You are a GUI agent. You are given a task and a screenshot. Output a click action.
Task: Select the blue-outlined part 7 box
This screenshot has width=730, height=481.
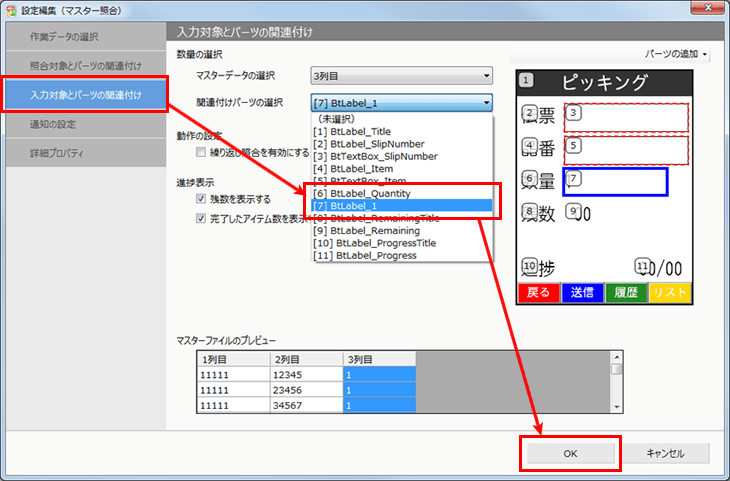click(x=616, y=181)
